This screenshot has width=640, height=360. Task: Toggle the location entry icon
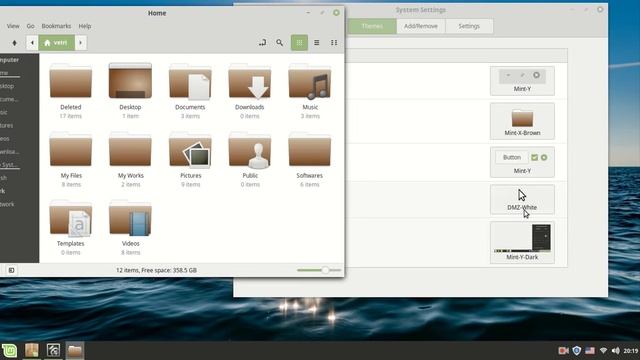coord(262,42)
